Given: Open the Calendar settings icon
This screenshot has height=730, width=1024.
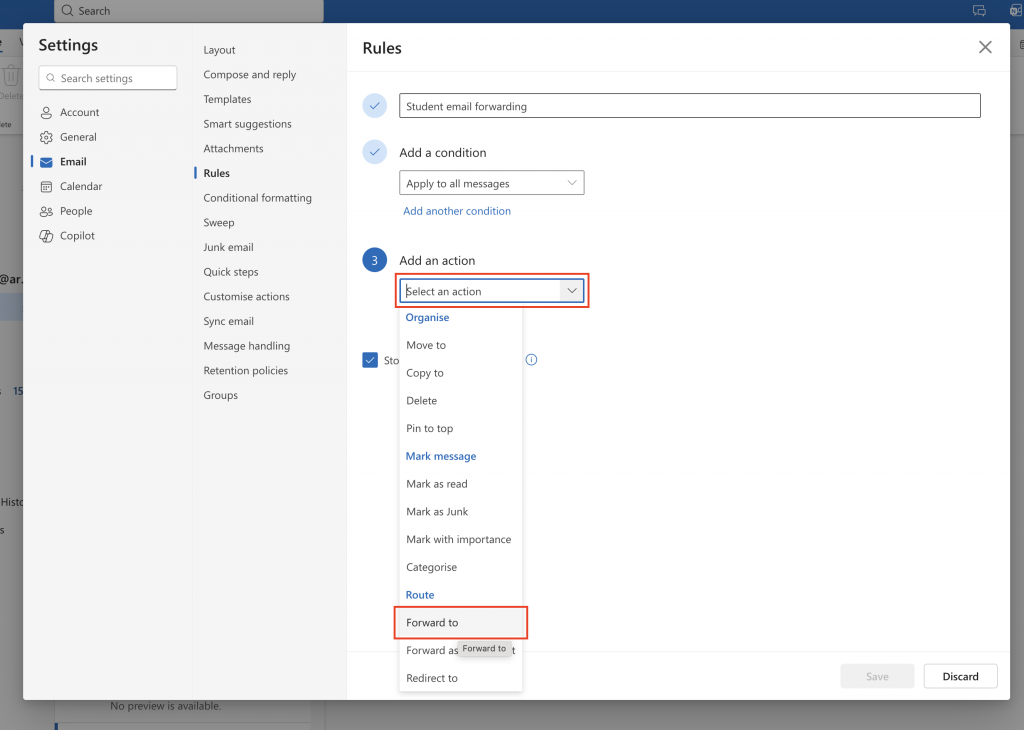Looking at the screenshot, I should tap(47, 186).
